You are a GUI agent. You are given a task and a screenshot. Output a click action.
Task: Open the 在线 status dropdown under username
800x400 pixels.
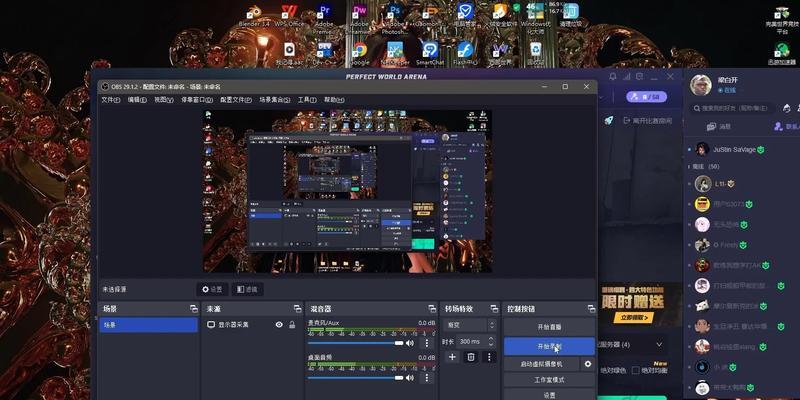(x=727, y=90)
